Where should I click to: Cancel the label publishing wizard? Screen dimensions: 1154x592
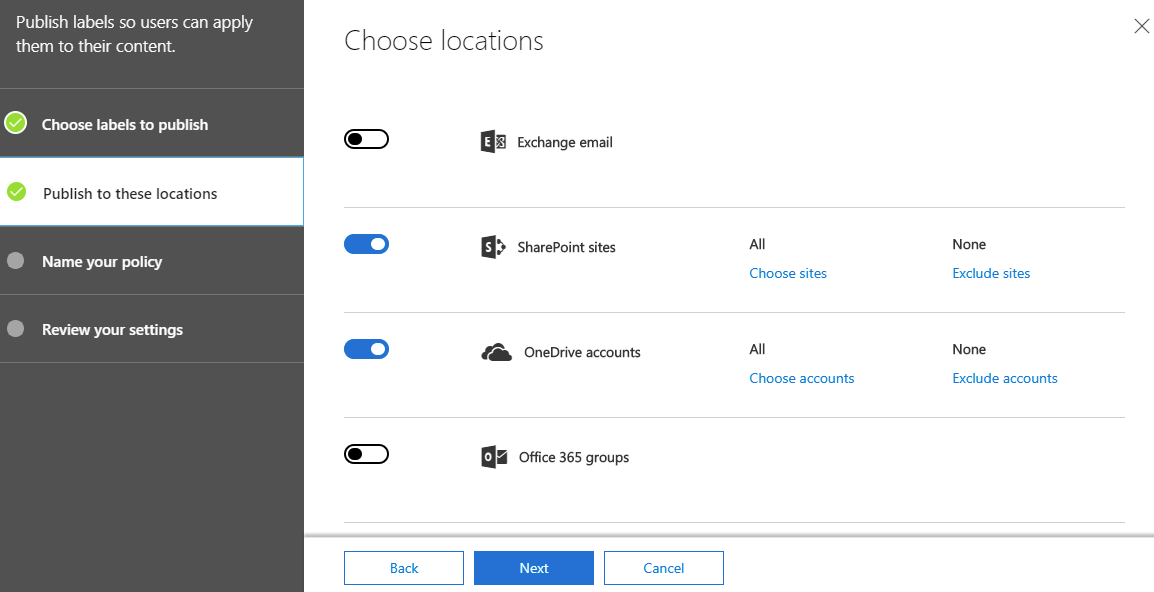point(664,568)
